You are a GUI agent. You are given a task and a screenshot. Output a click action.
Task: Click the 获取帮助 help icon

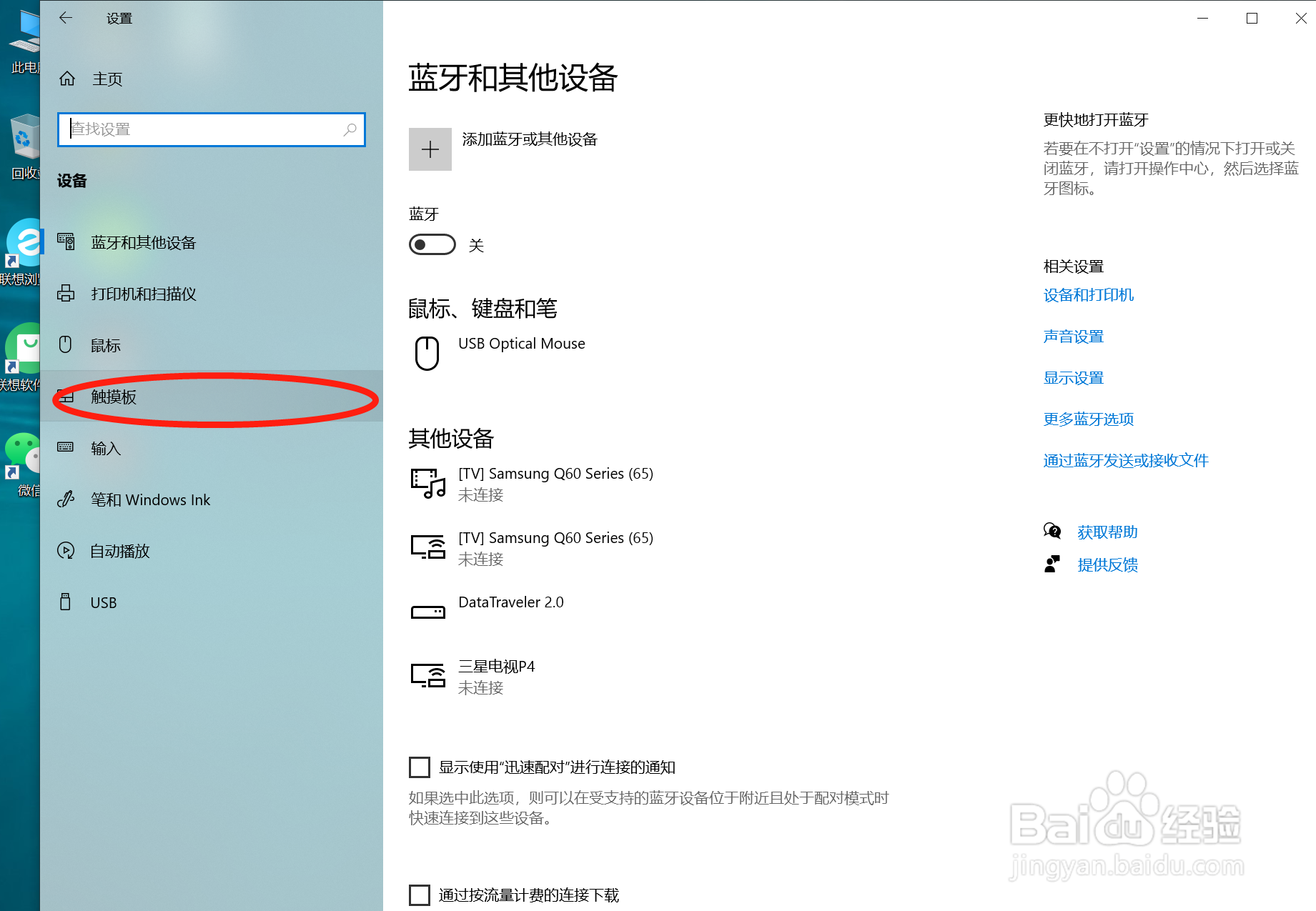point(1052,531)
